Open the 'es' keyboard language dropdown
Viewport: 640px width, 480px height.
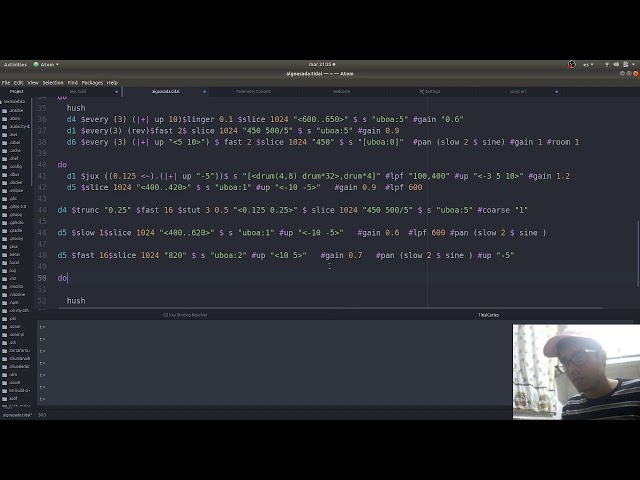coord(588,64)
